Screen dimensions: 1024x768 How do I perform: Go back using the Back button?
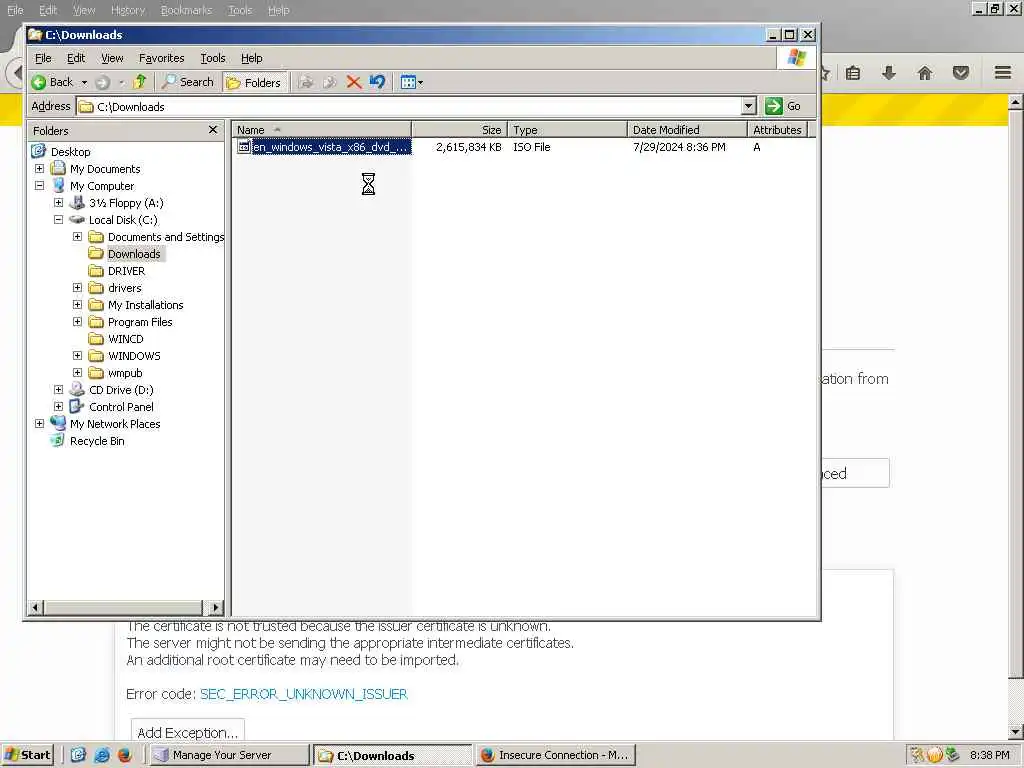tap(52, 82)
